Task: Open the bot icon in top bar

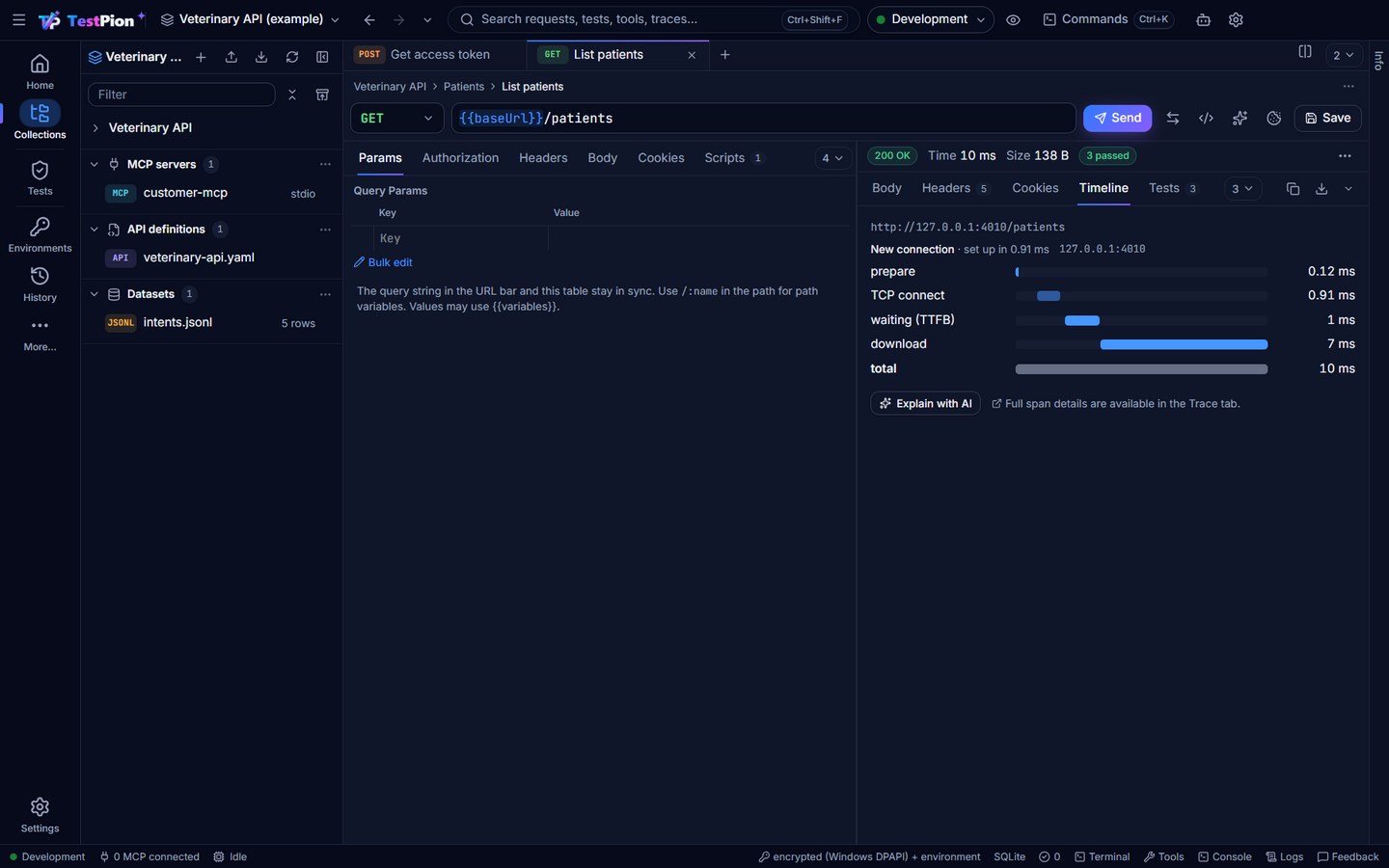Action: pos(1203,19)
